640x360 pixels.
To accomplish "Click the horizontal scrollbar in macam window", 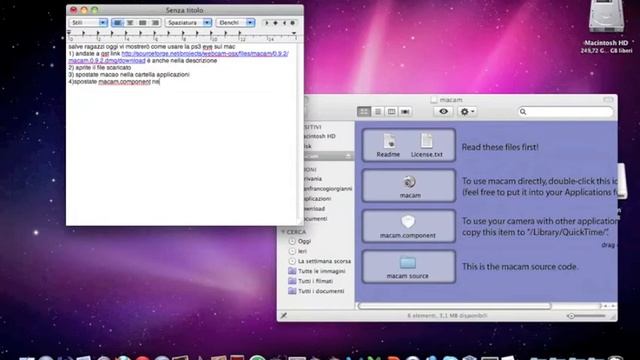I will coord(454,306).
